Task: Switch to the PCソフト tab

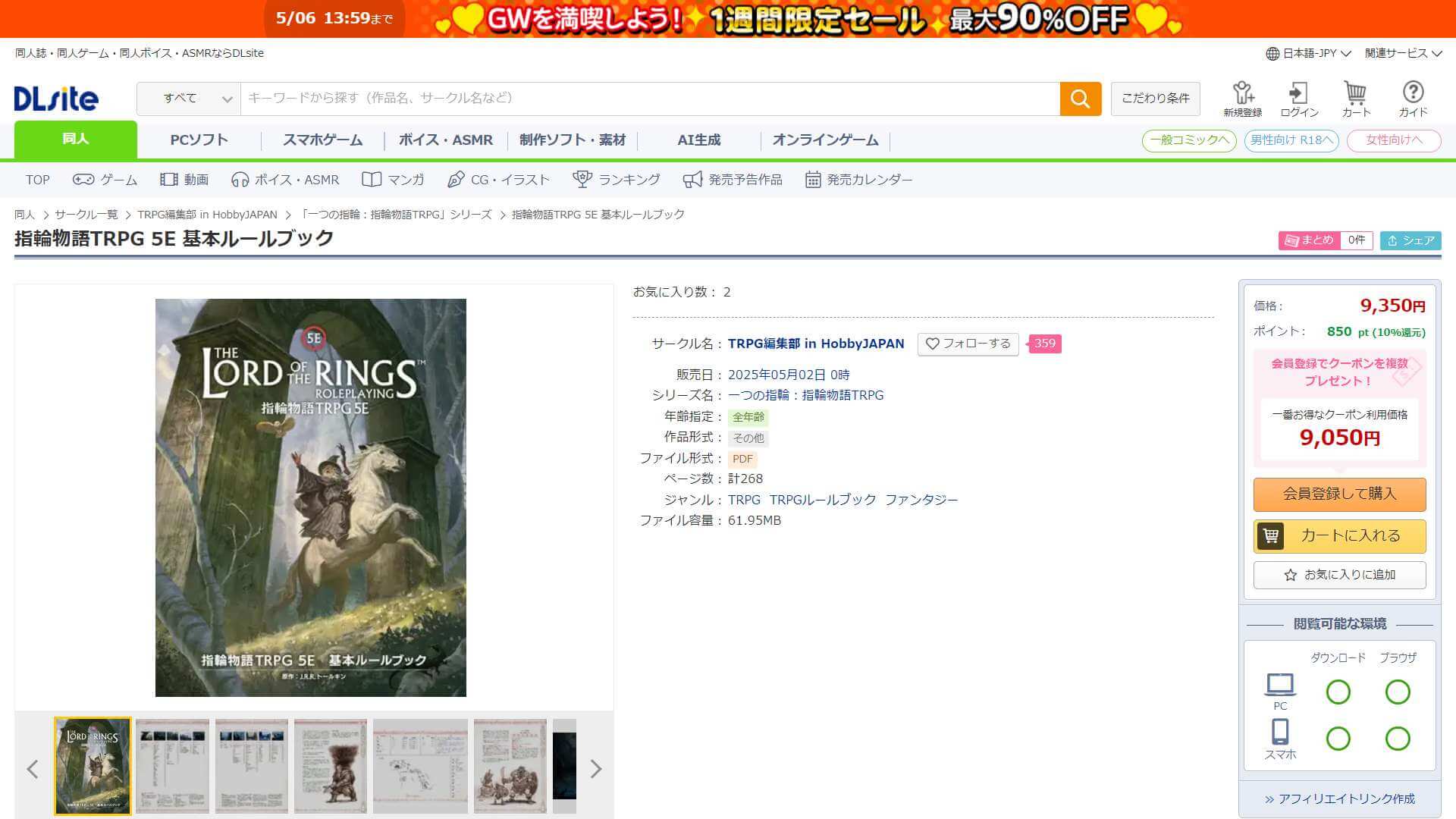Action: [199, 140]
